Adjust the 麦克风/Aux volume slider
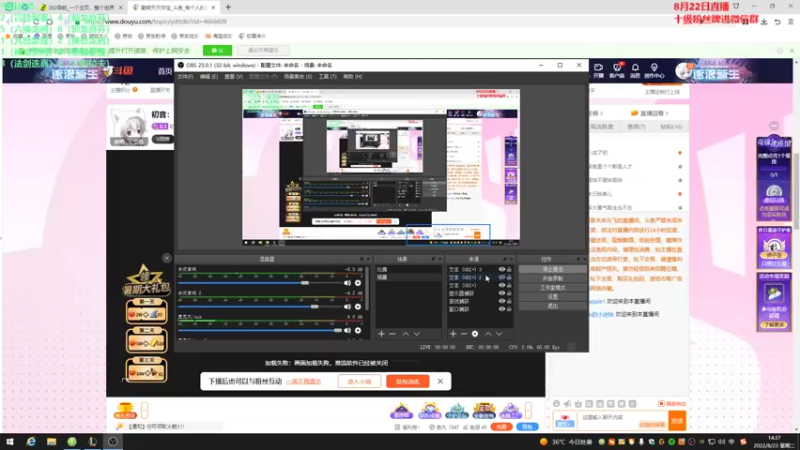800x450 pixels. (x=260, y=330)
